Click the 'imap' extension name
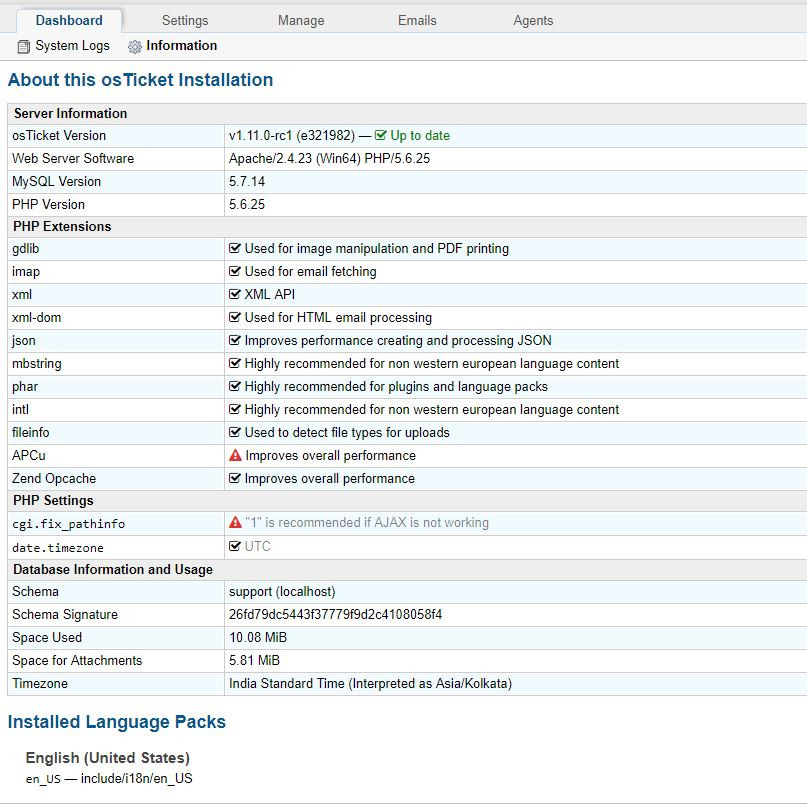Viewport: 807px width, 804px height. [26, 272]
